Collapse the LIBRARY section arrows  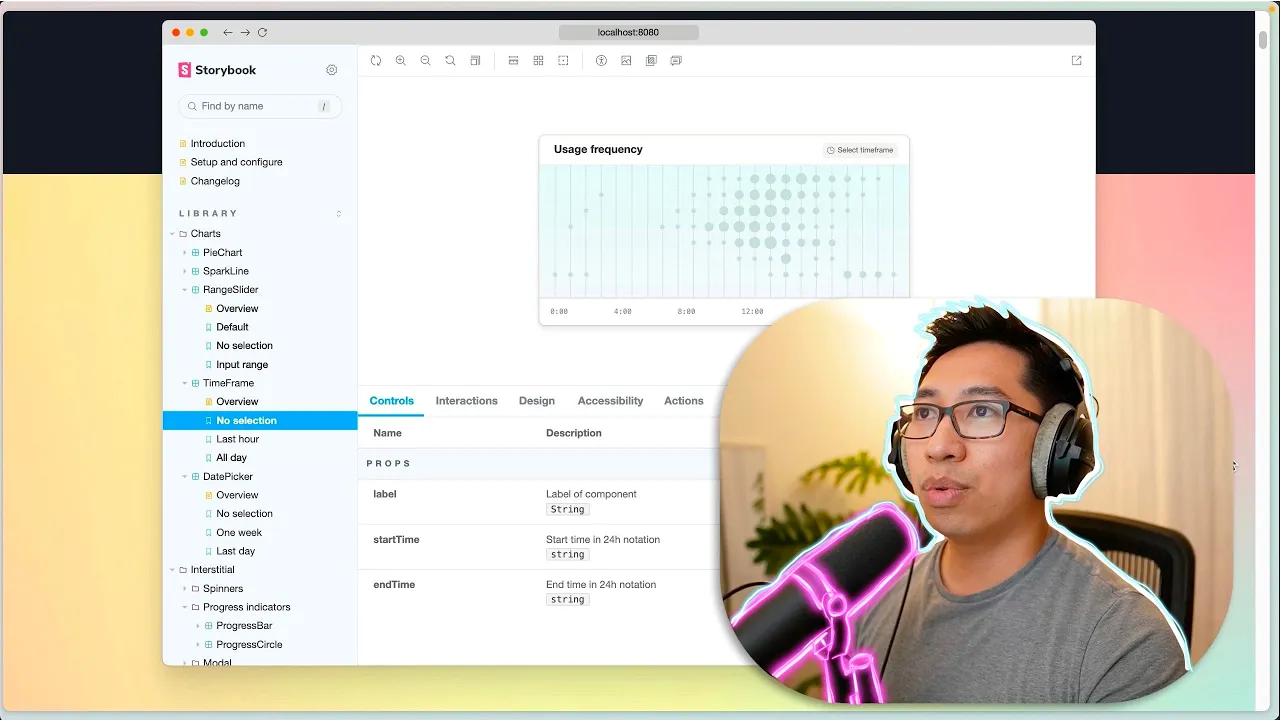click(x=338, y=214)
